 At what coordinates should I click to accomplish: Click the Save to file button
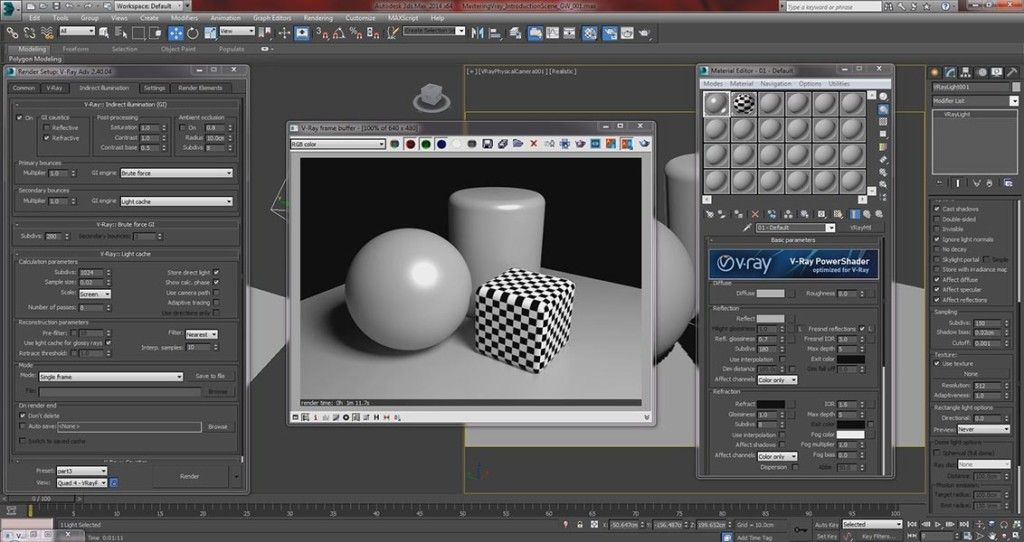[210, 376]
